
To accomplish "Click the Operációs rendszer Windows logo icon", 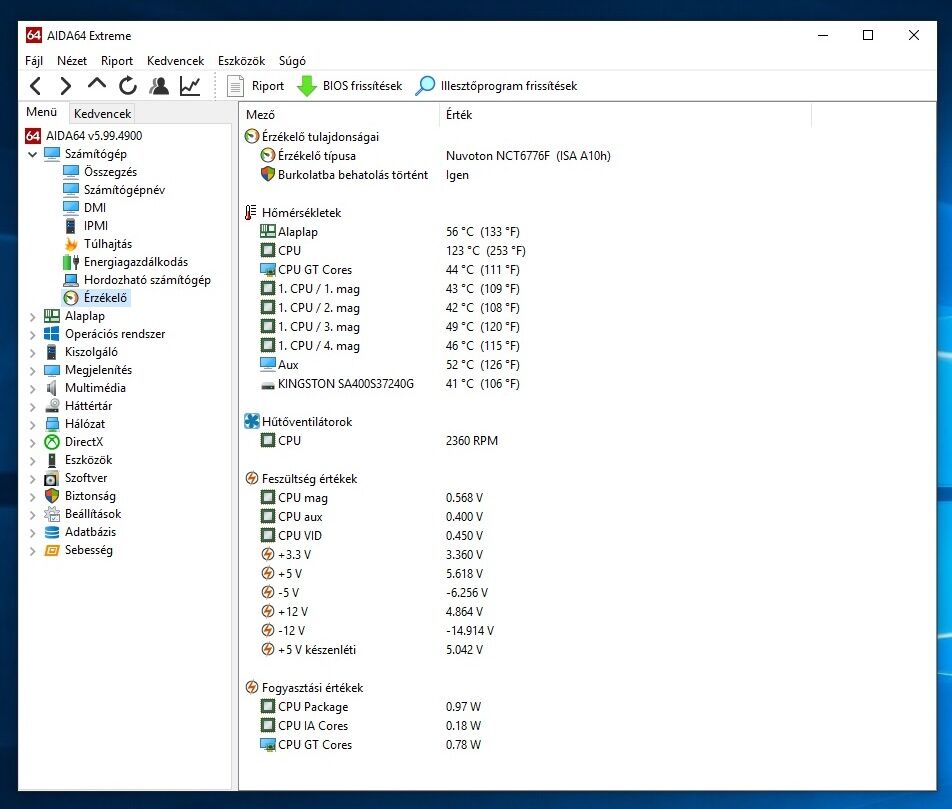I will [x=52, y=334].
